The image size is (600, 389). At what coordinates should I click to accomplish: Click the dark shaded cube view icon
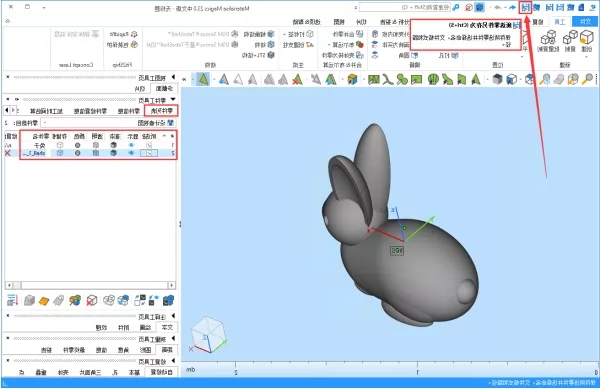click(497, 79)
